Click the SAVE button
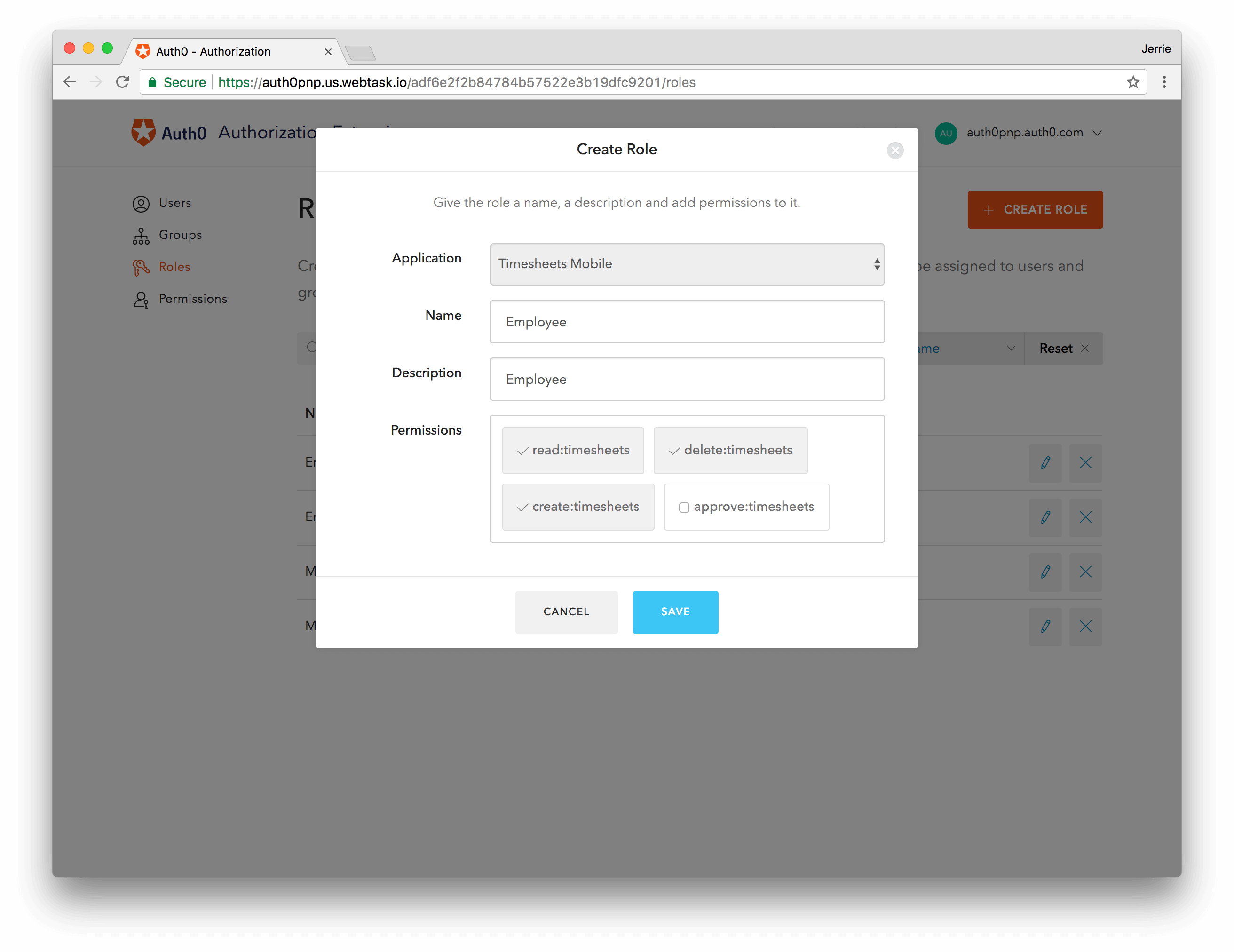1234x952 pixels. tap(675, 611)
